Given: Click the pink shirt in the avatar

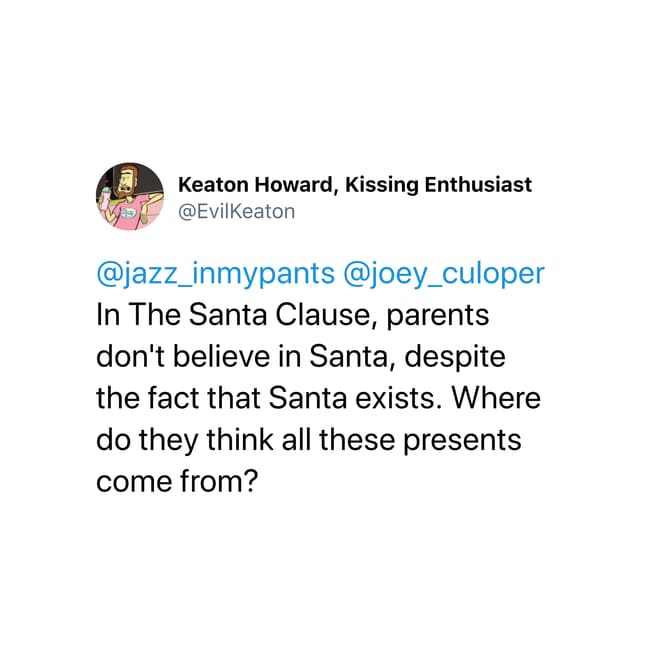Looking at the screenshot, I should tap(128, 213).
